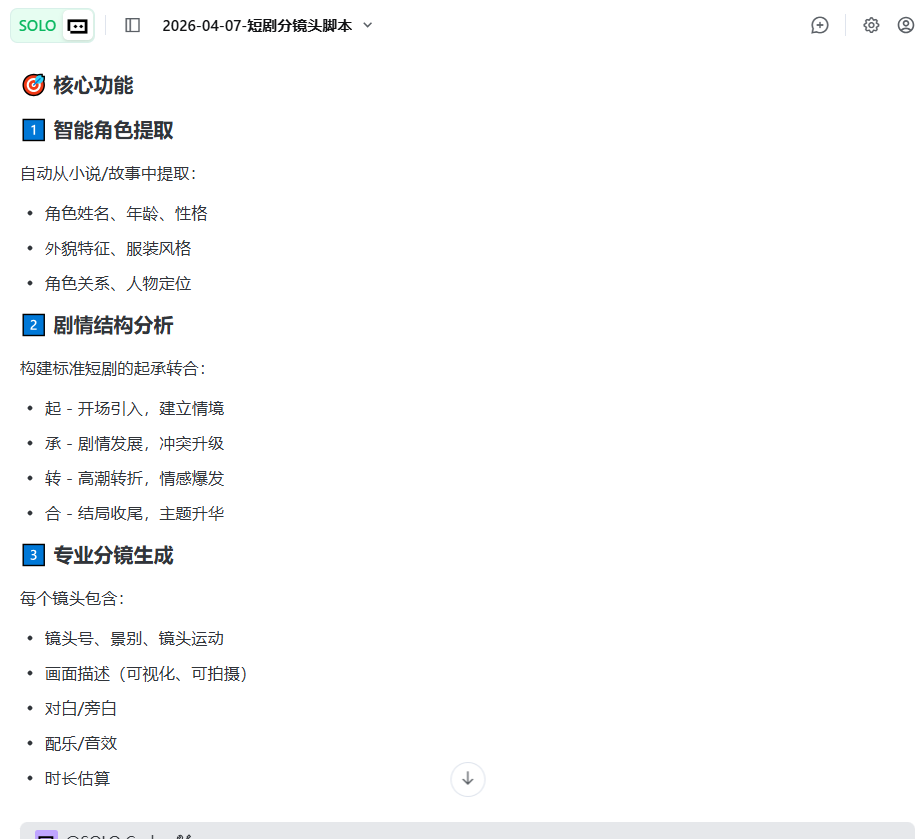
Task: Click the purple SOLO Coder agent icon
Action: click(46, 836)
